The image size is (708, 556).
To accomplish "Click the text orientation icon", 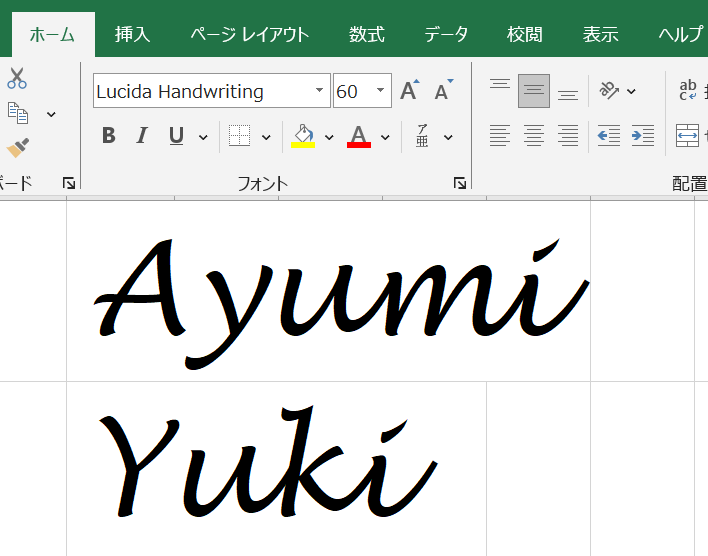I will coord(609,91).
